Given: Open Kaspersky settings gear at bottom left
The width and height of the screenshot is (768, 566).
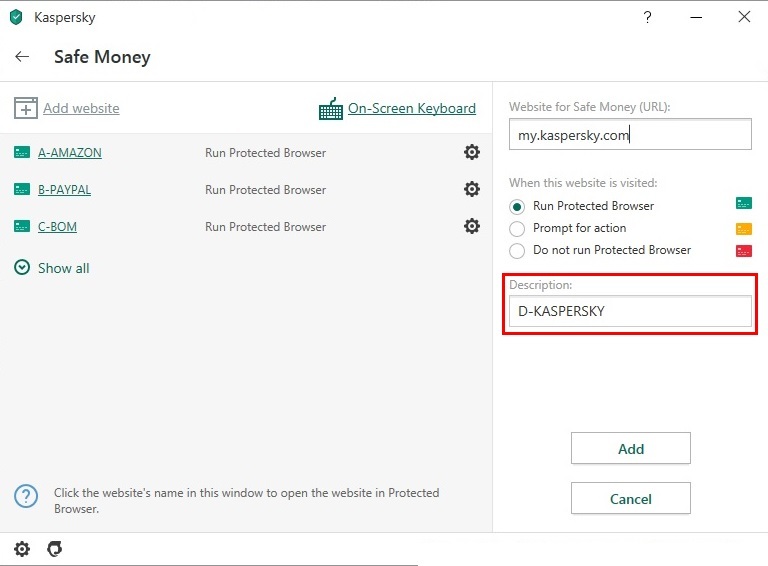Looking at the screenshot, I should click(x=22, y=549).
